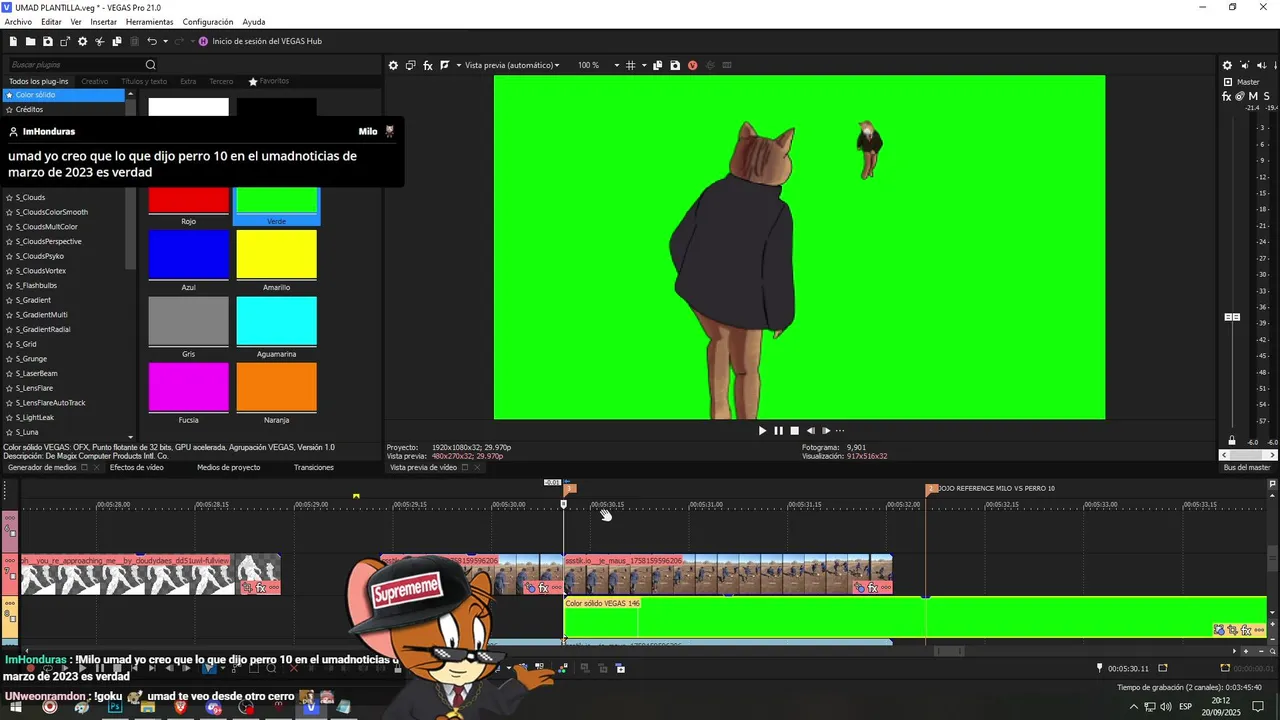1280x720 pixels.
Task: Open project properties gear in main toolbar
Action: click(83, 41)
